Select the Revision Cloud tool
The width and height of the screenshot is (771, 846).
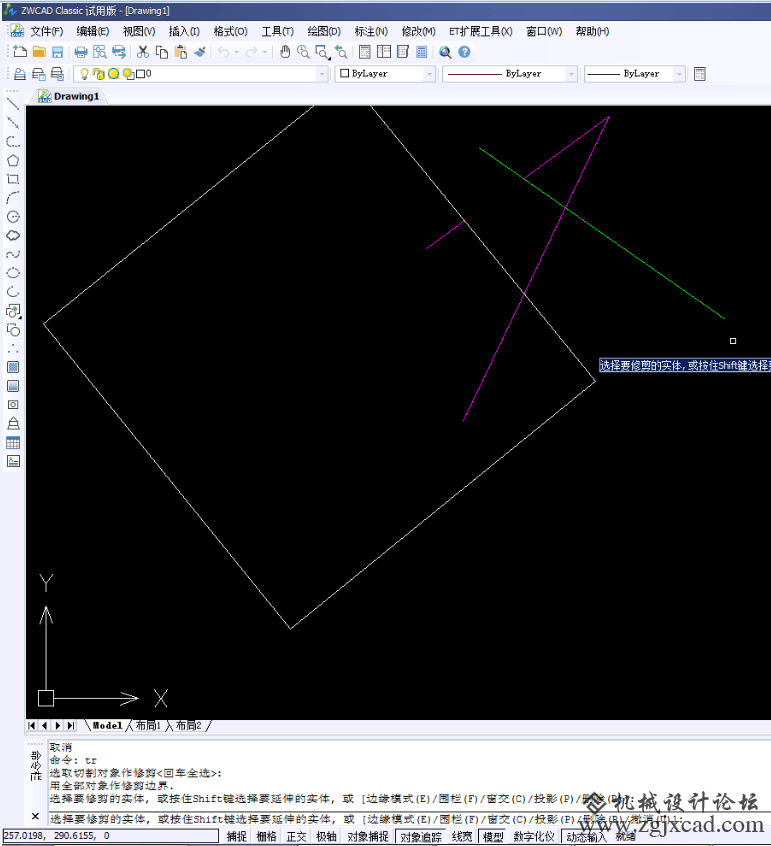pos(13,235)
